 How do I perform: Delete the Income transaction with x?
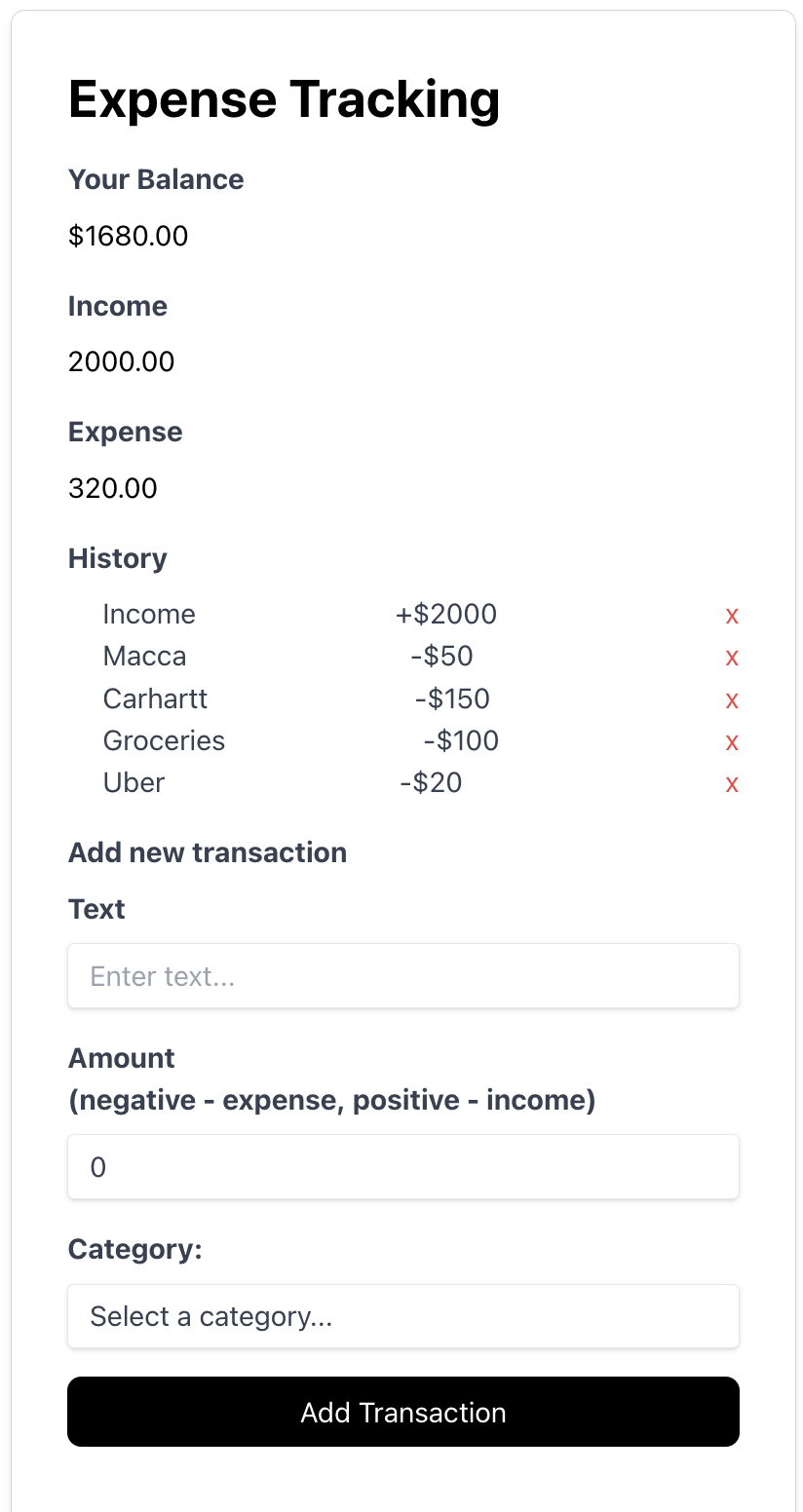point(732,616)
